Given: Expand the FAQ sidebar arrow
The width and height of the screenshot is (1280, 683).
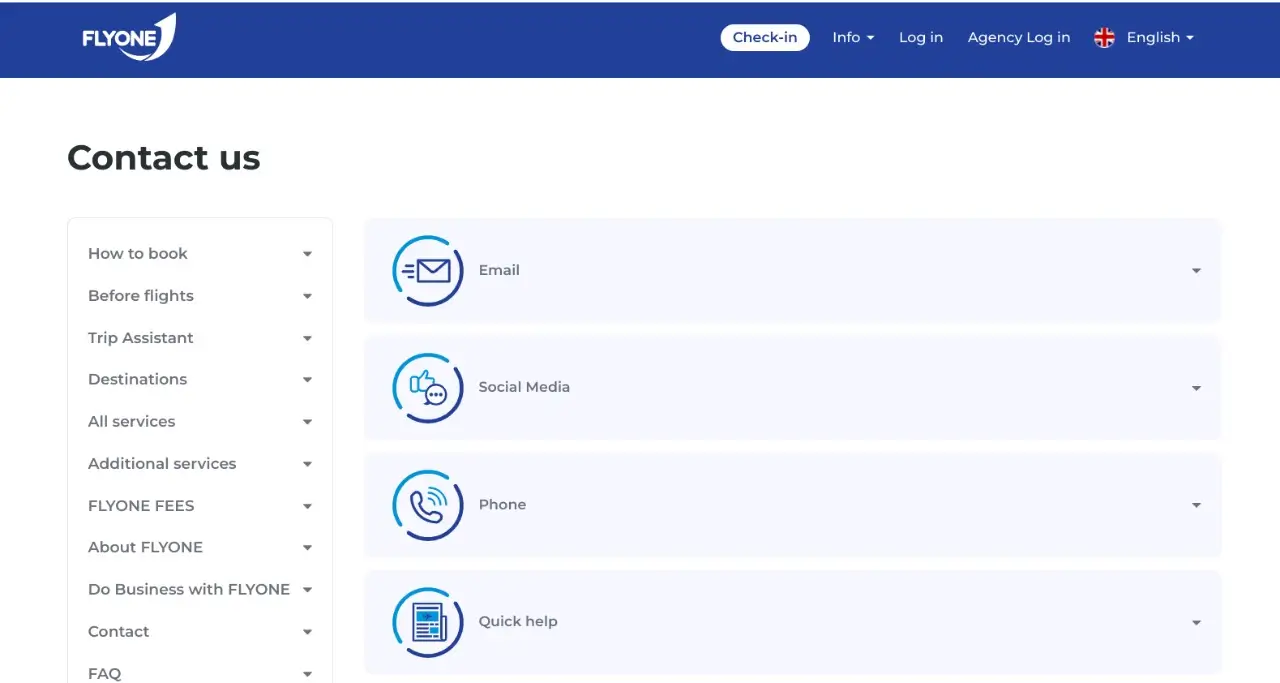Looking at the screenshot, I should (x=307, y=674).
